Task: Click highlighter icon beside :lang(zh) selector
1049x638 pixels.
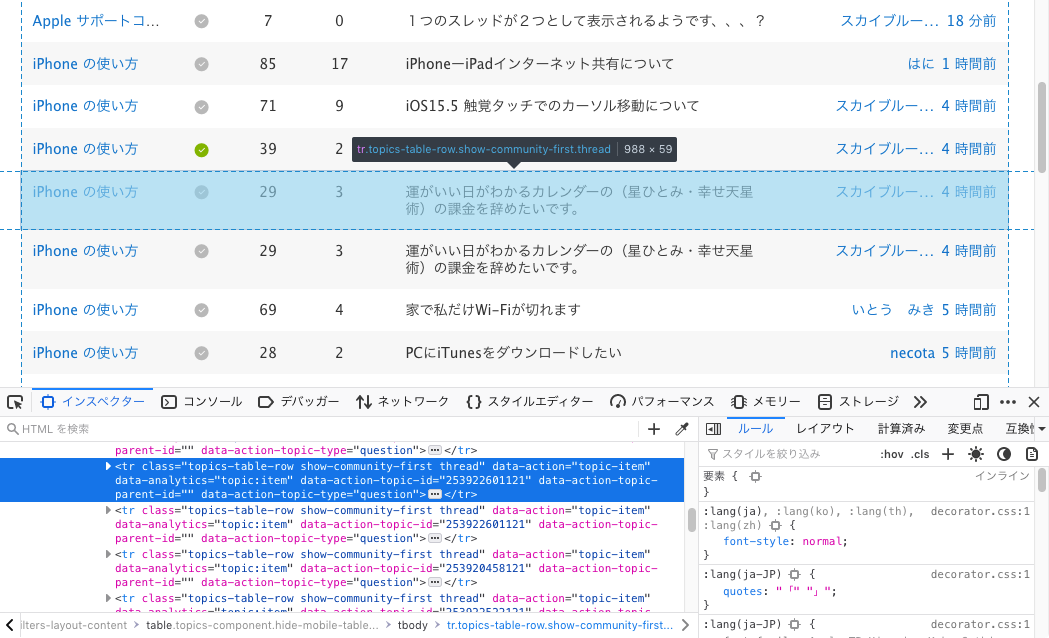Action: 775,526
